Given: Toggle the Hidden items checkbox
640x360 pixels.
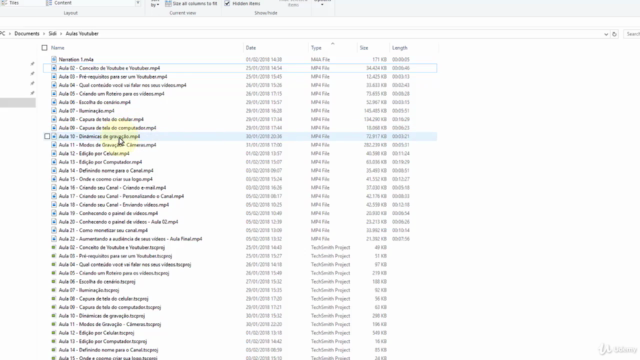Looking at the screenshot, I should [x=227, y=3].
